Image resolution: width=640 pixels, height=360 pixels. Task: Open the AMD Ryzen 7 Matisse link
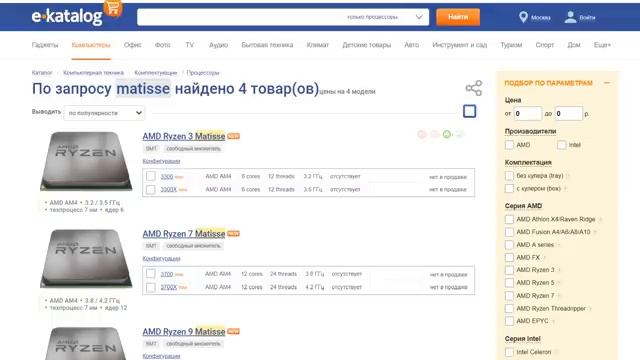click(x=184, y=234)
